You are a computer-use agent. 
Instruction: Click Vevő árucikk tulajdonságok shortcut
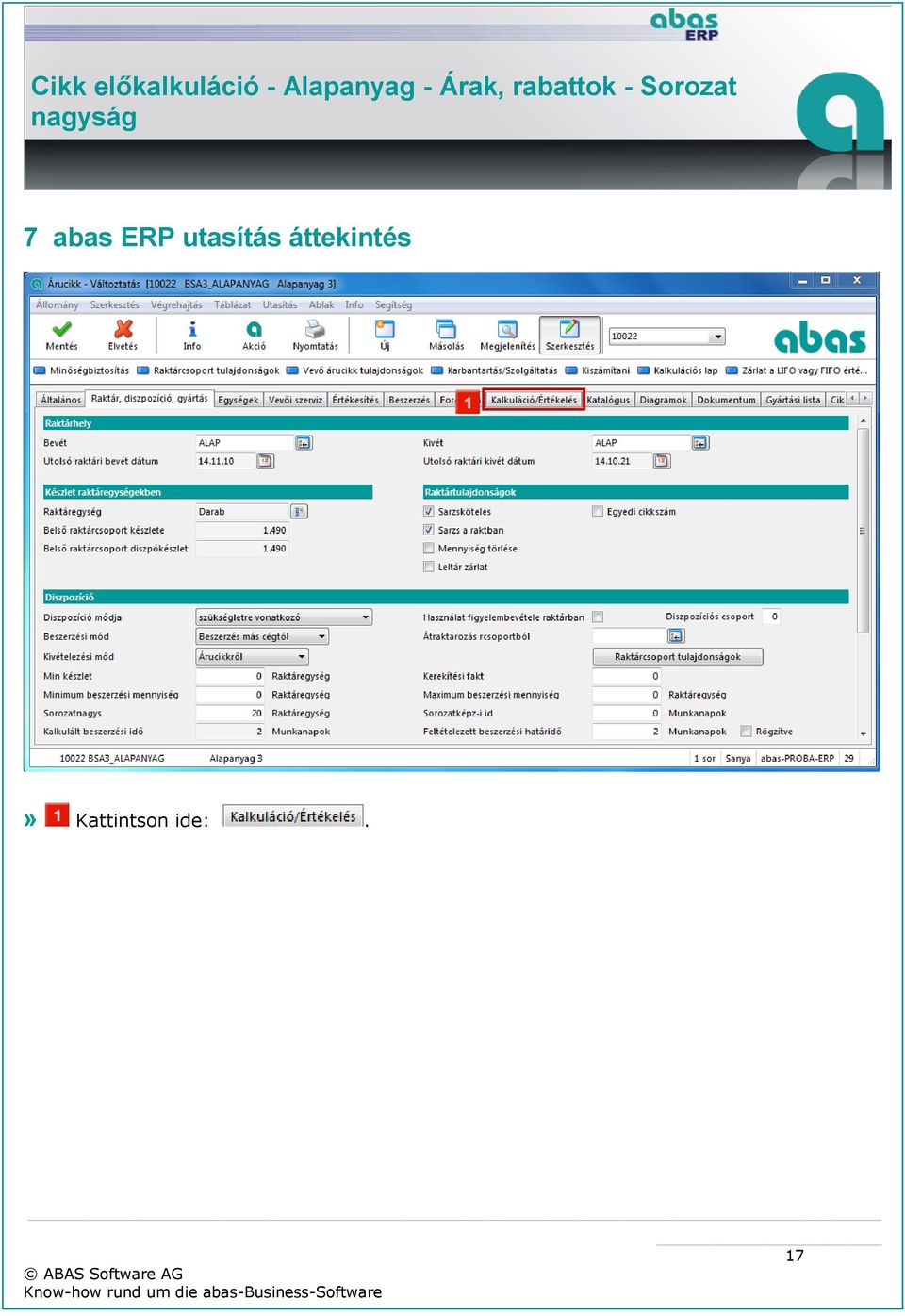tap(355, 370)
